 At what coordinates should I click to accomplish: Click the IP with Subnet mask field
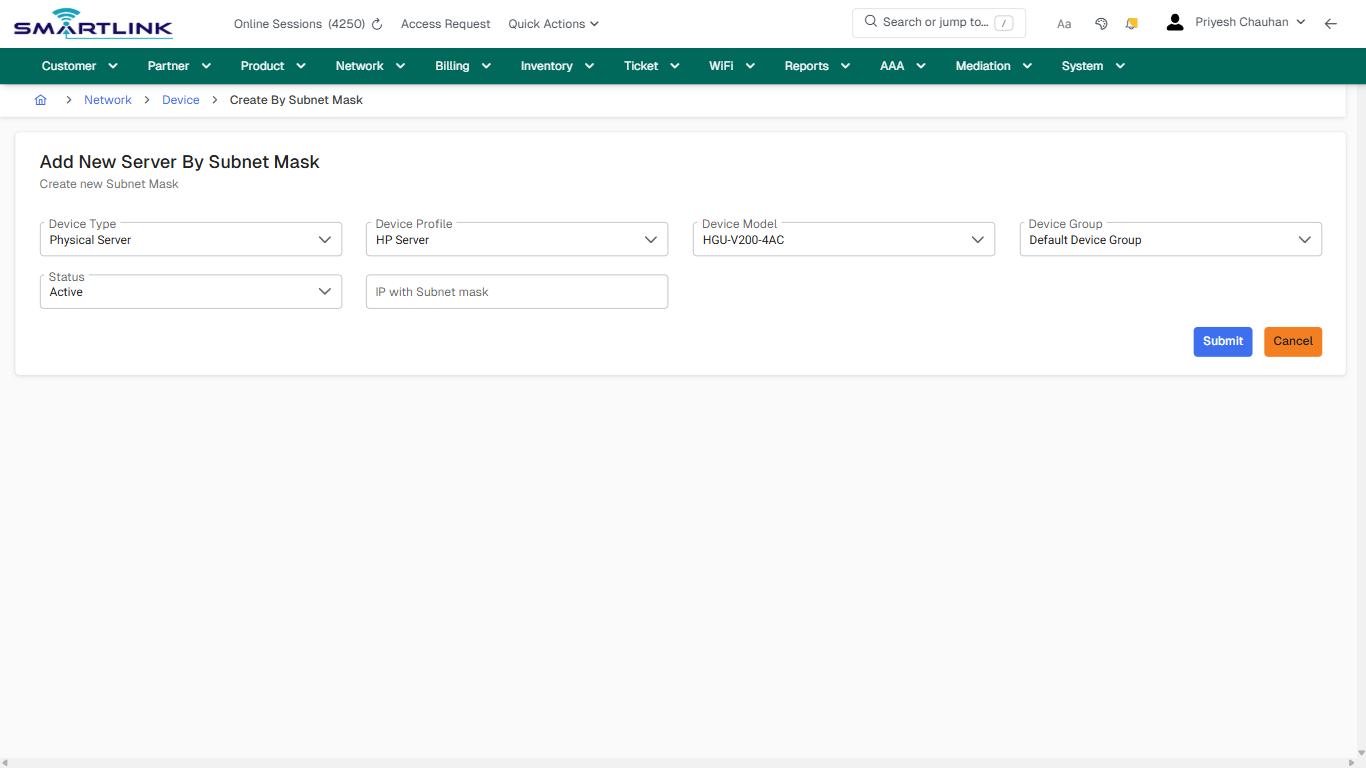(x=516, y=291)
